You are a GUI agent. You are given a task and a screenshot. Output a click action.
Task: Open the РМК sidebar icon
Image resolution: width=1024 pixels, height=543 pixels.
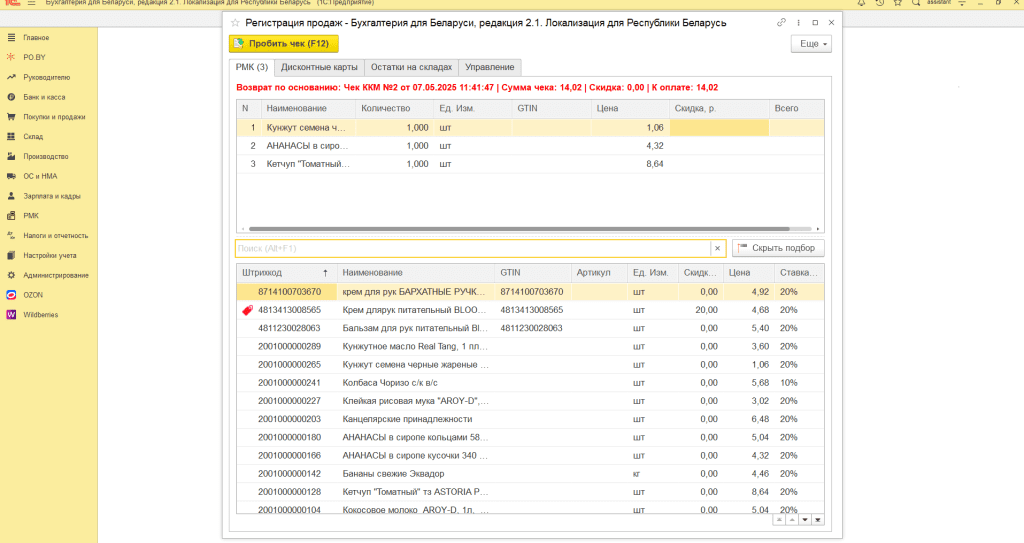11,216
